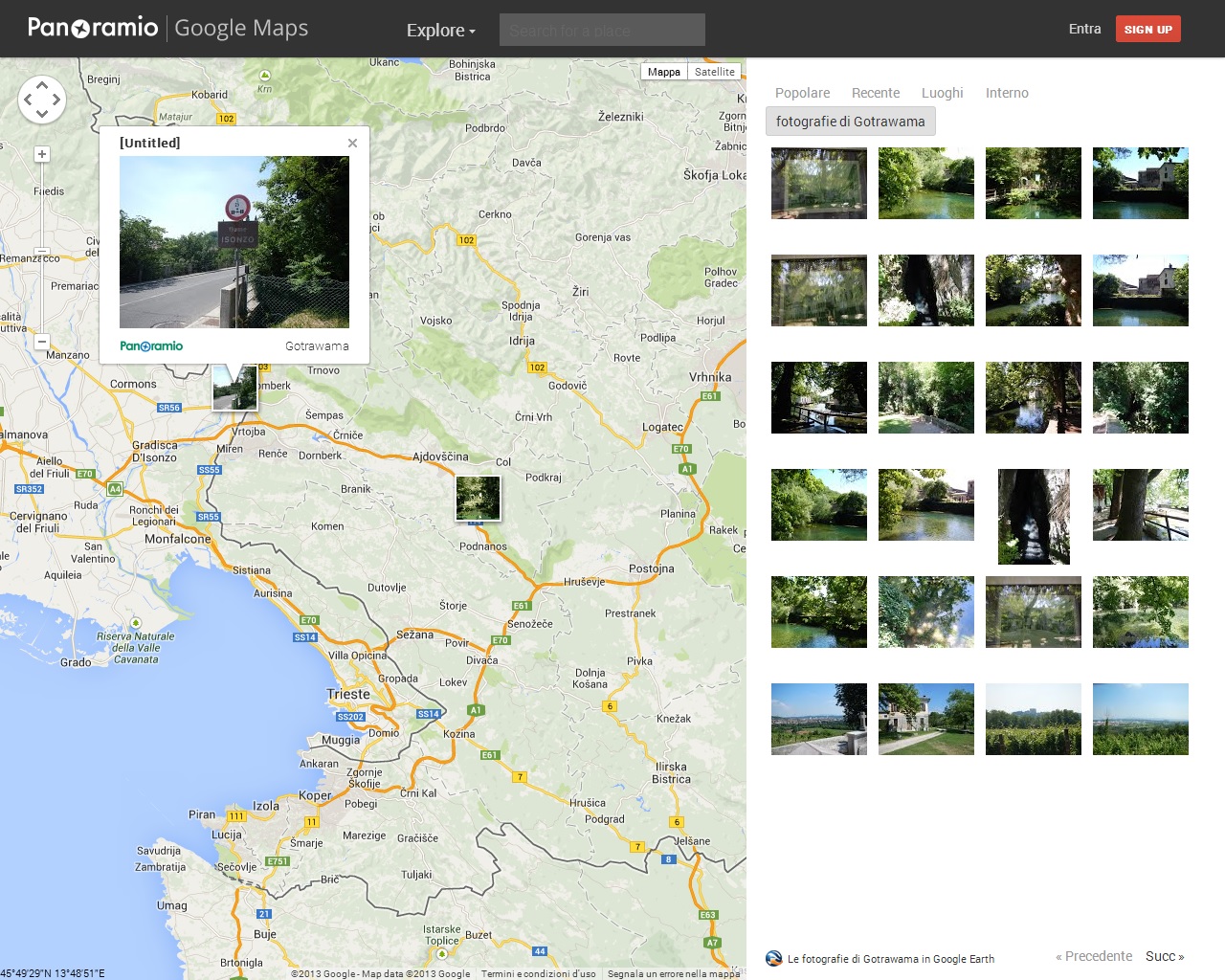Open the villa with lawn thumbnail in last row

click(x=926, y=719)
